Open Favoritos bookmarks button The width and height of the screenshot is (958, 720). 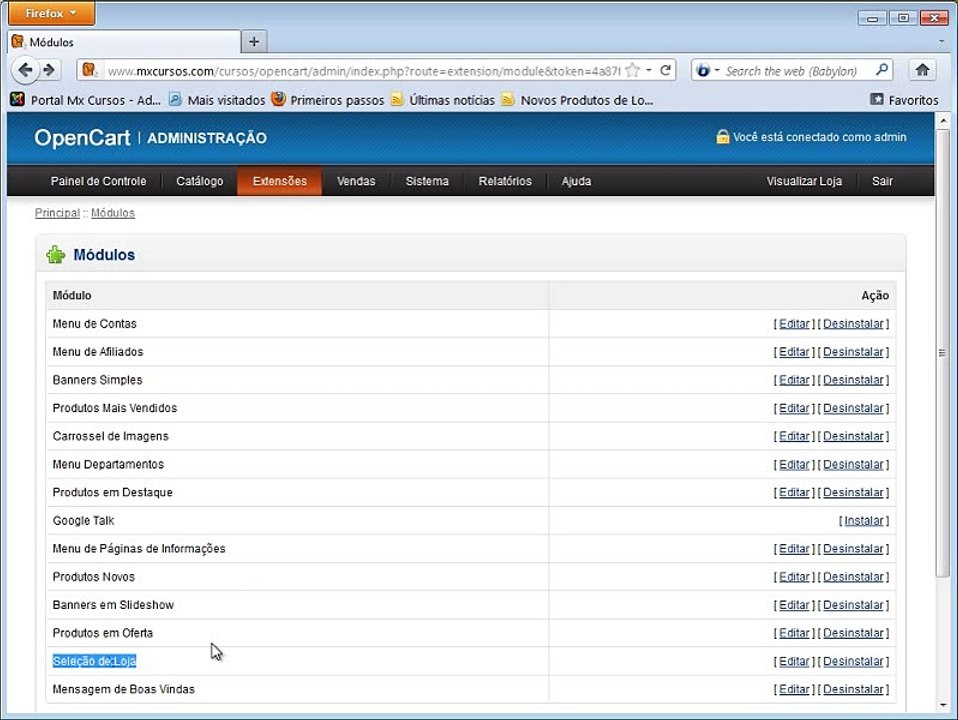(x=905, y=100)
